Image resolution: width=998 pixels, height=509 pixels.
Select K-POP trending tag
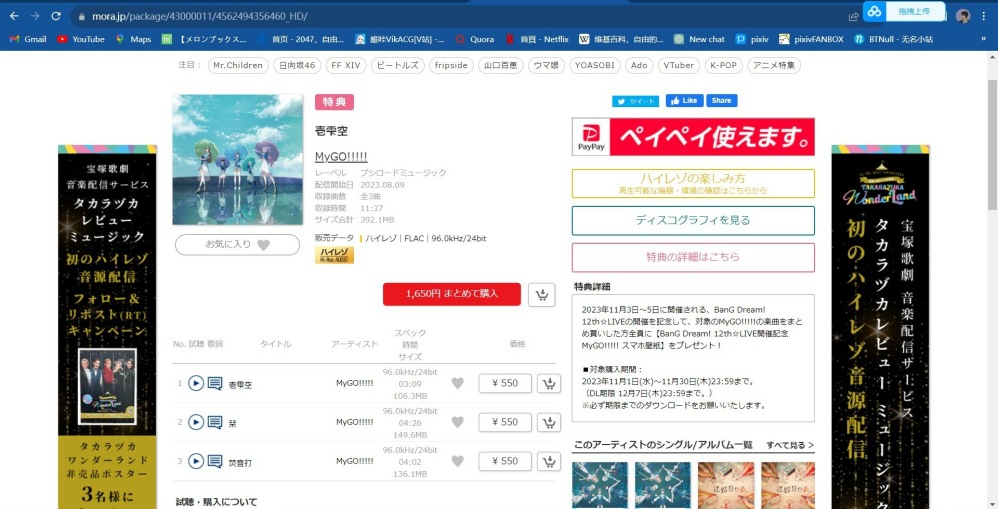click(724, 66)
